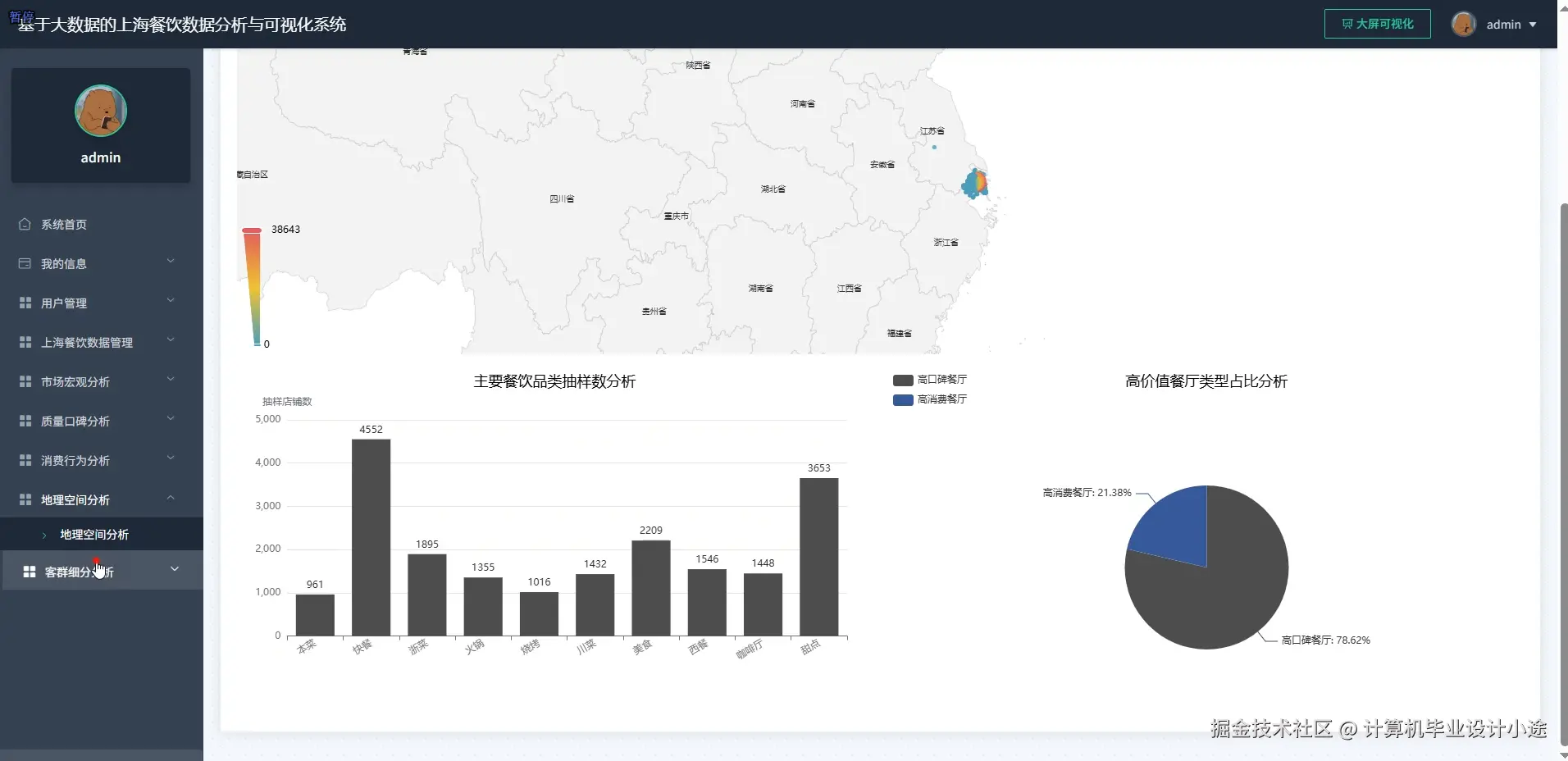Click the 川菜 bar showing 1432
Screen dimensions: 1568x761
(x=595, y=604)
